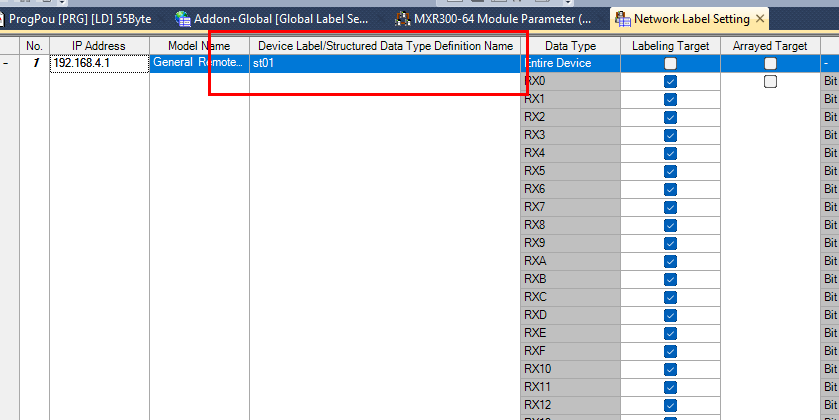839x420 pixels.
Task: Click the Data Type column header
Action: [x=569, y=46]
